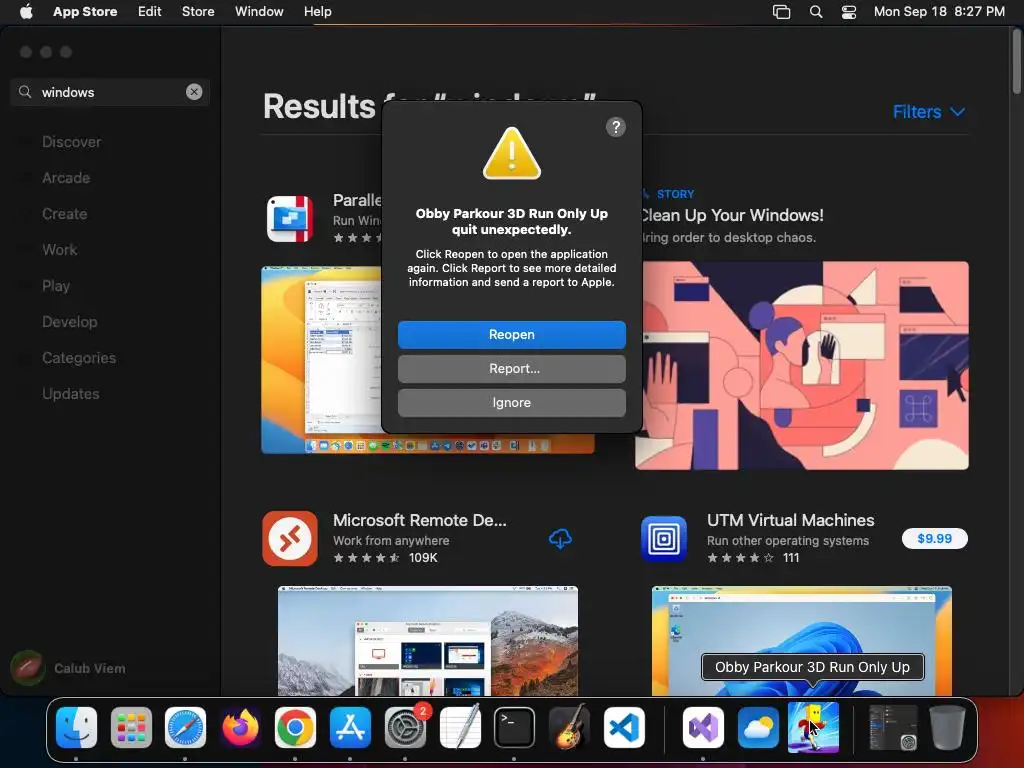This screenshot has height=768, width=1024.
Task: Open the Edit menu
Action: [150, 11]
